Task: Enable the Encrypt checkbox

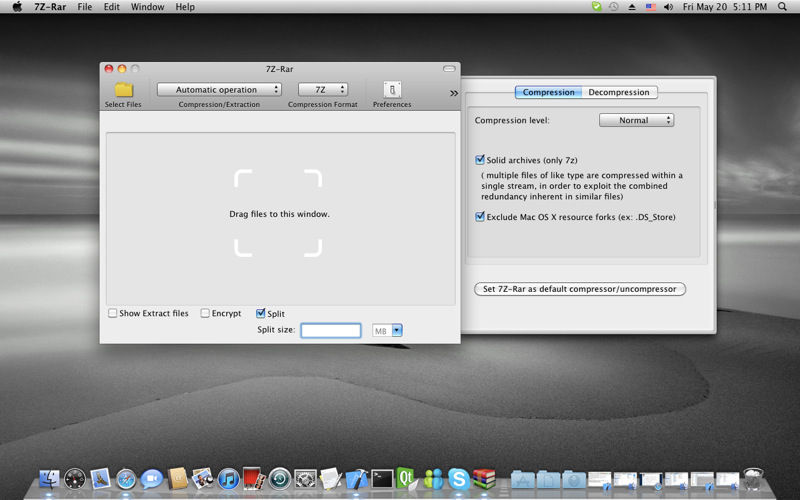Action: coord(205,313)
